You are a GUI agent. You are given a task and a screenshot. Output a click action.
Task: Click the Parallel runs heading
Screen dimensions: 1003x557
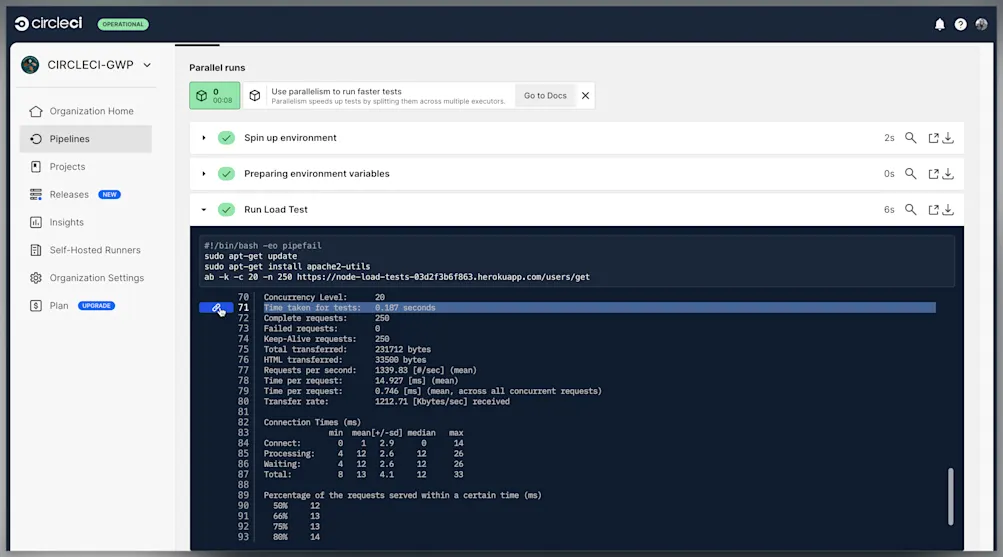tap(217, 67)
